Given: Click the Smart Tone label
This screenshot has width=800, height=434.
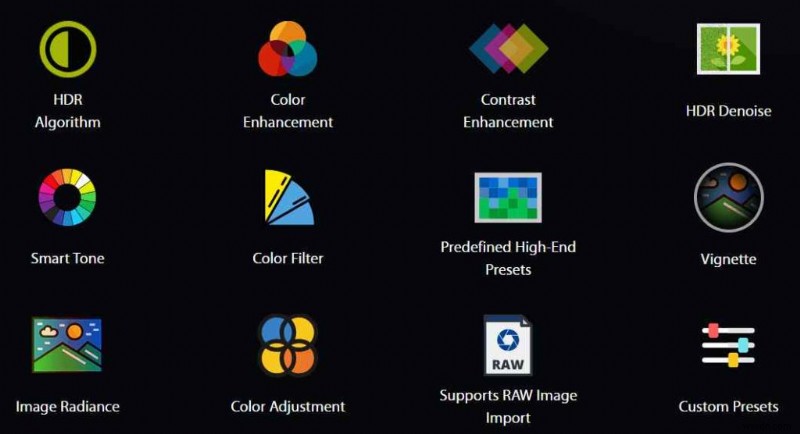Looking at the screenshot, I should (67, 258).
